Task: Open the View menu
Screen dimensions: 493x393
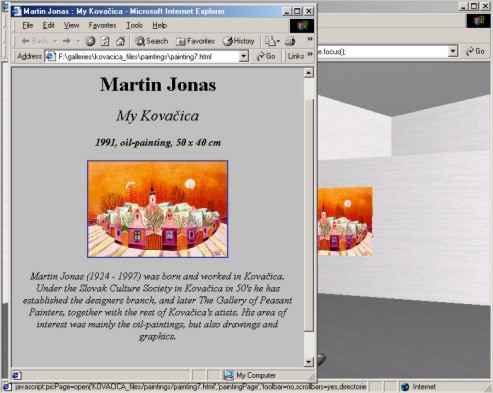Action: pos(71,25)
